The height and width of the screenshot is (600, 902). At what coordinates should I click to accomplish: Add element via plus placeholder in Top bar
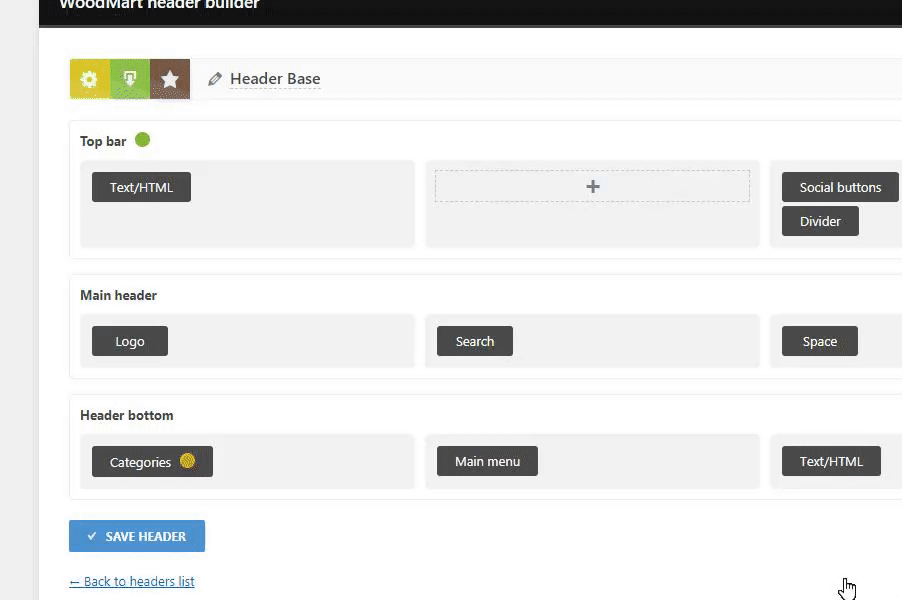coord(593,186)
